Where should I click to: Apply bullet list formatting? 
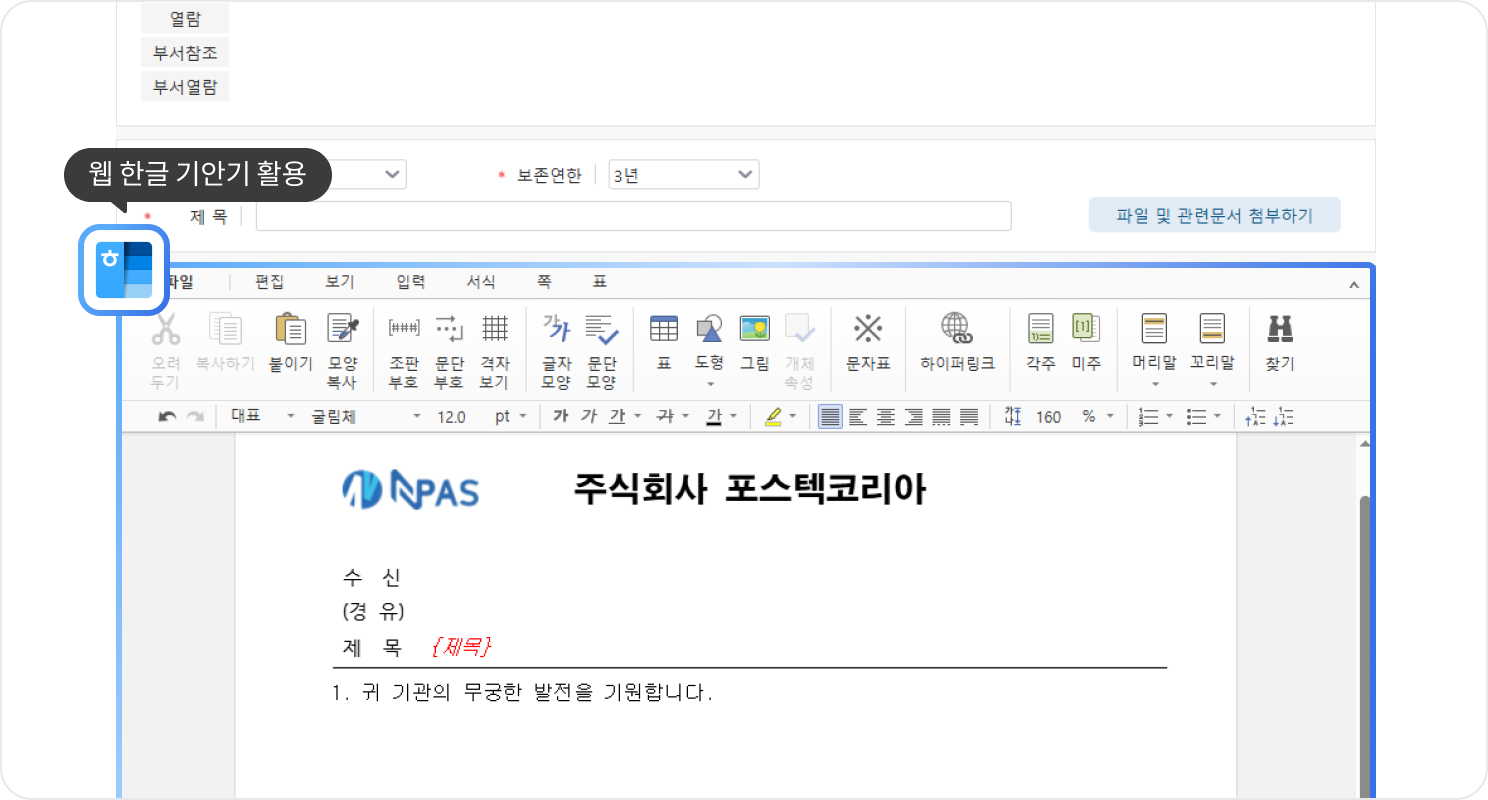[1194, 417]
